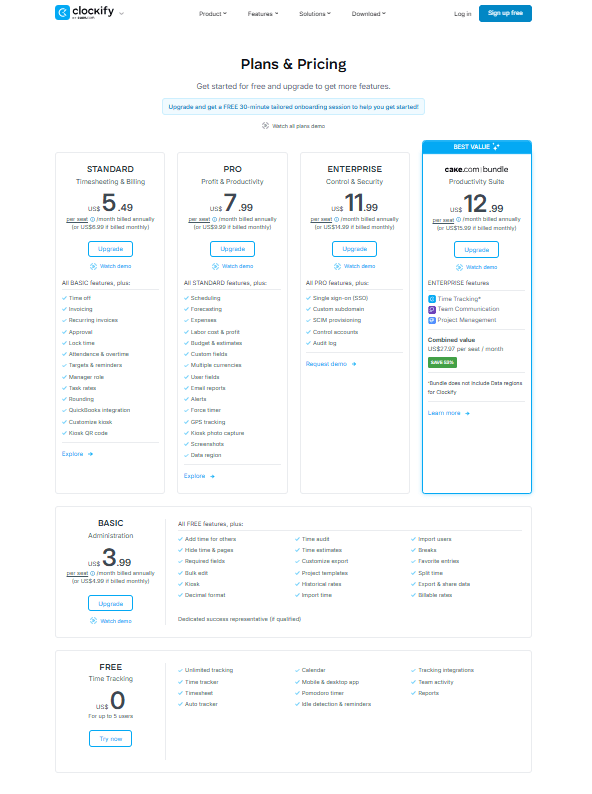Open the Features dropdown menu

(x=263, y=14)
